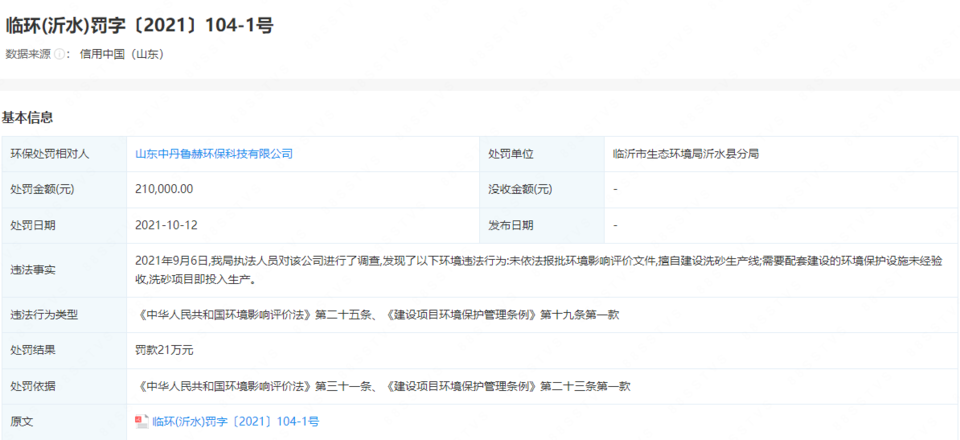Select the 处罚依据 label cell
Viewport: 960px width, 440px height.
[x=64, y=386]
